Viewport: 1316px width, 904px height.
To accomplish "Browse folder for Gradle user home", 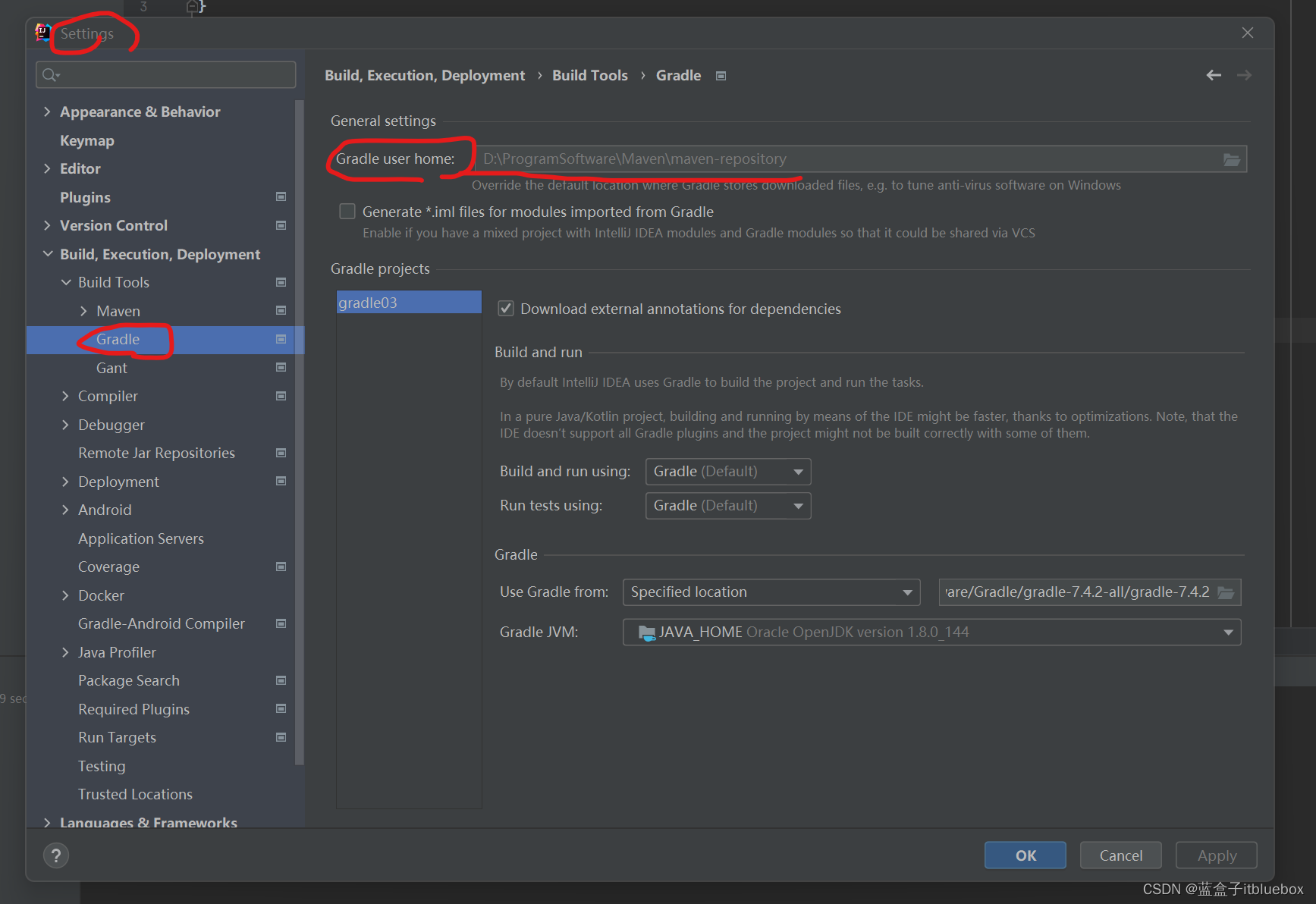I will pyautogui.click(x=1231, y=159).
